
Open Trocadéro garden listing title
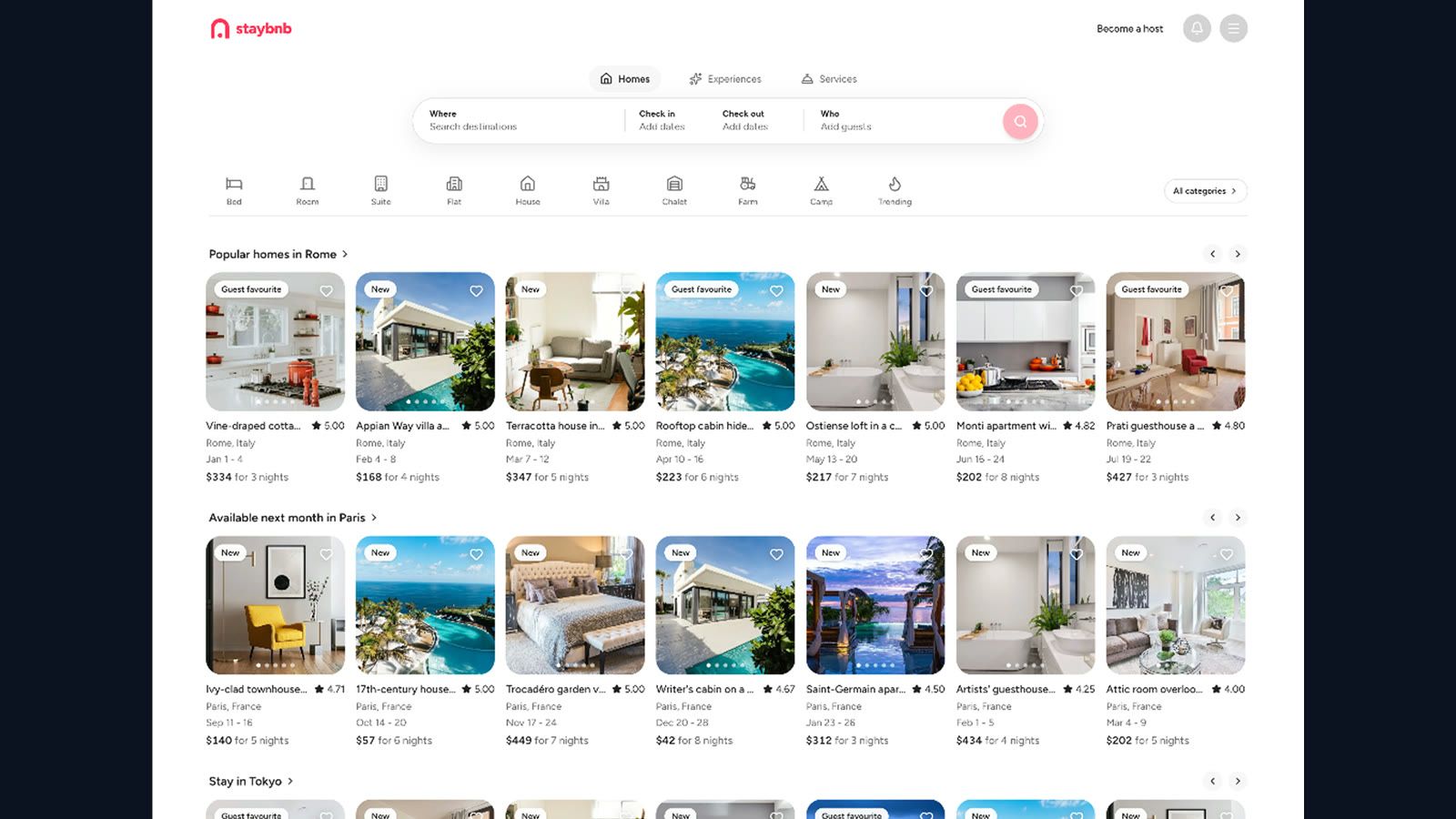coord(555,690)
